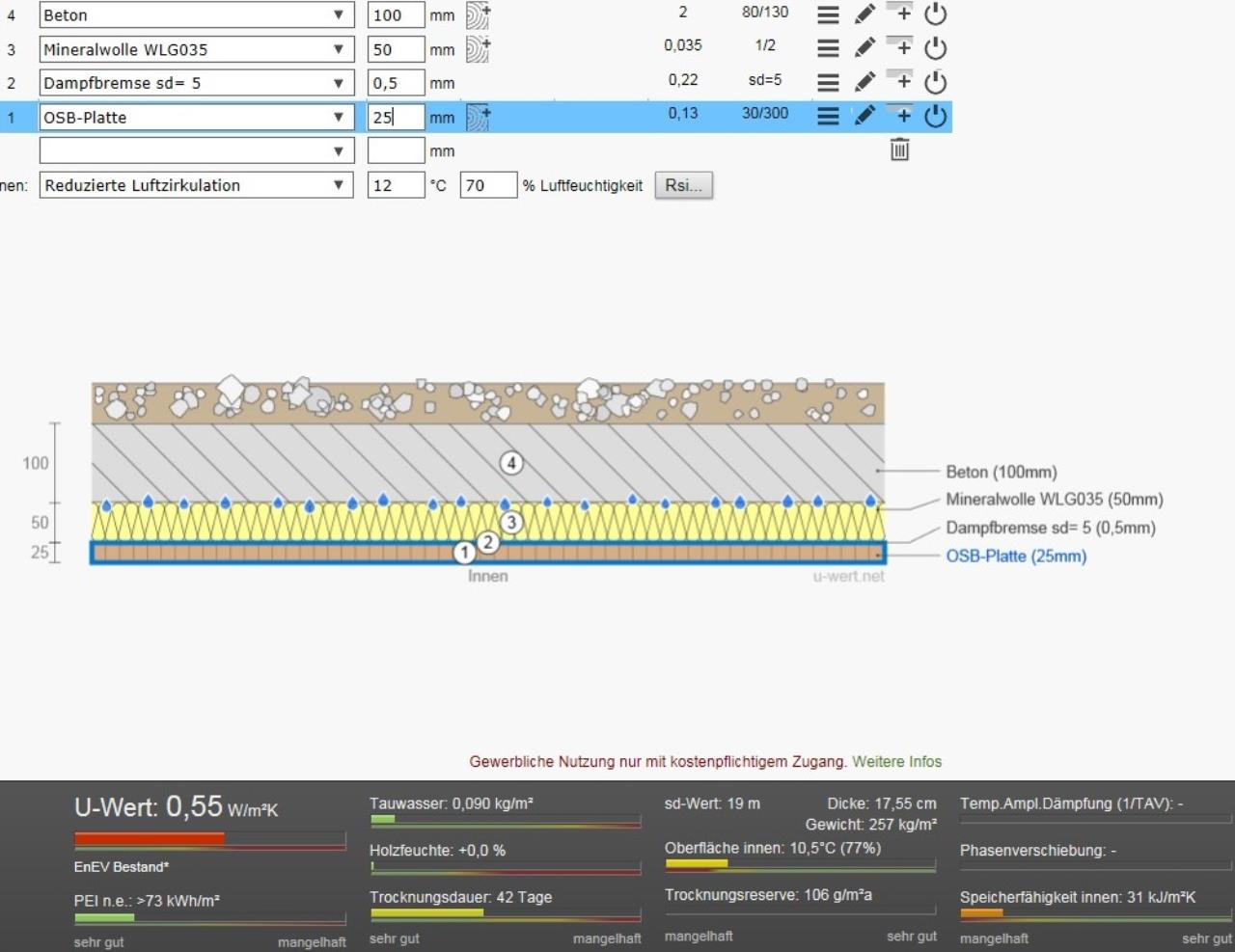Click the Trocknungsdauer rating bar
The height and width of the screenshot is (952, 1235).
coord(505,913)
